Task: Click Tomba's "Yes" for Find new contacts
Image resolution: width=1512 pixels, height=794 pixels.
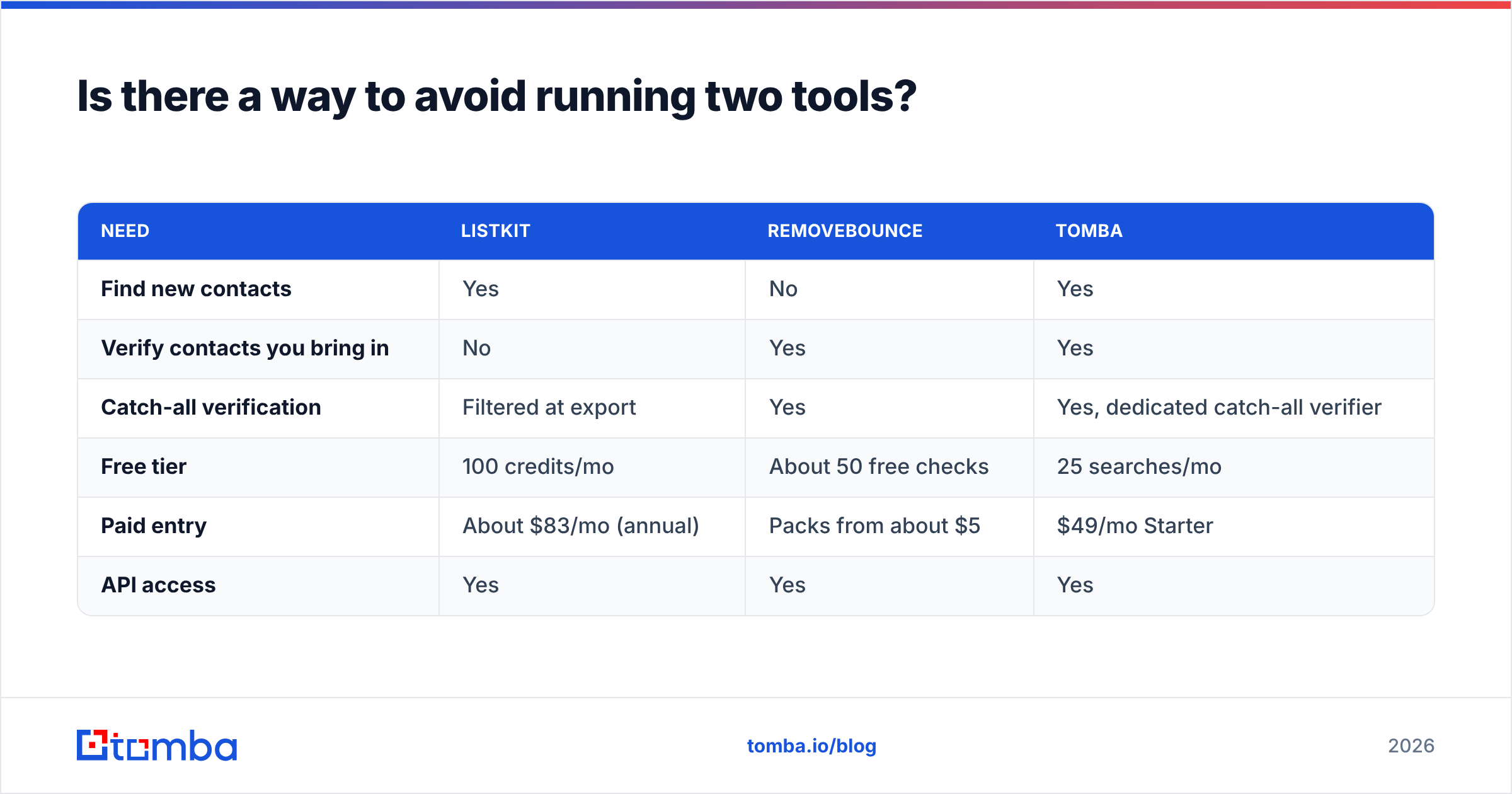Action: (x=1075, y=289)
